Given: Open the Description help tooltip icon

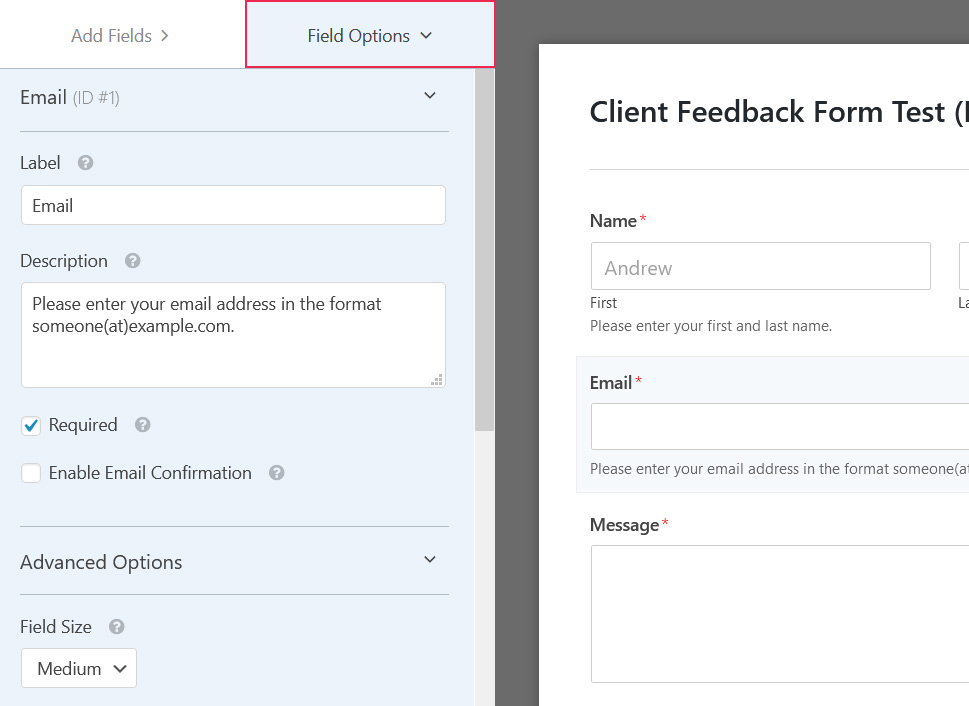Looking at the screenshot, I should [132, 261].
